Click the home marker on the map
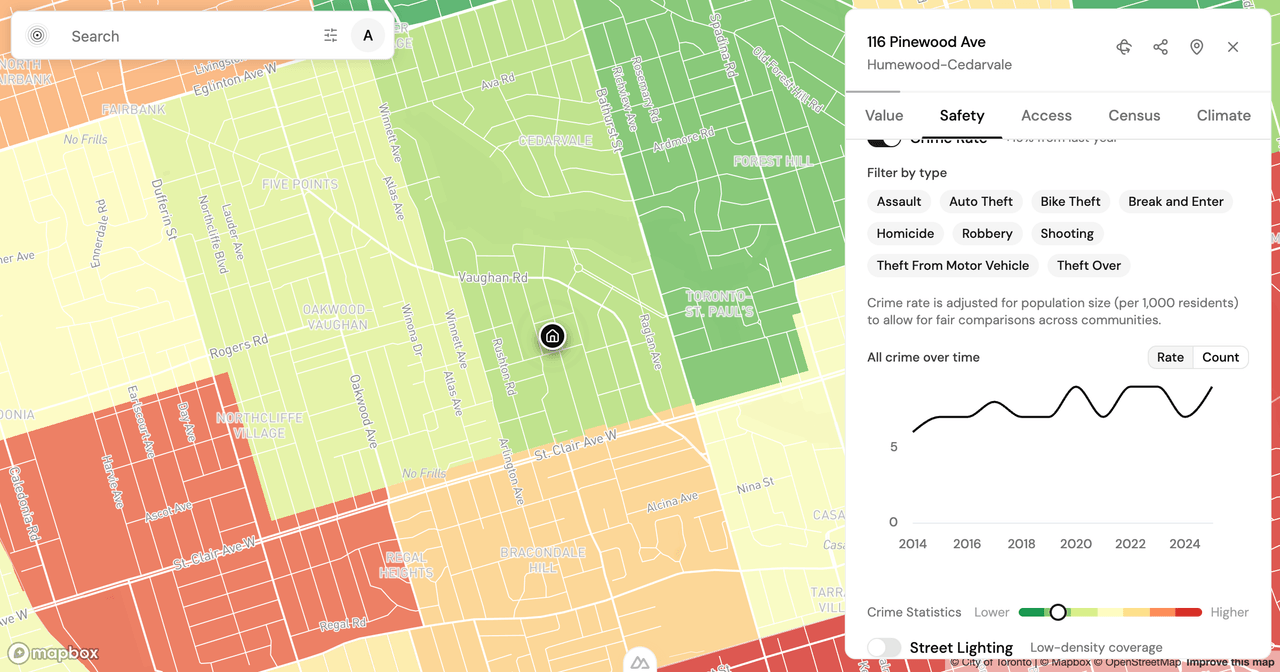 [x=552, y=336]
